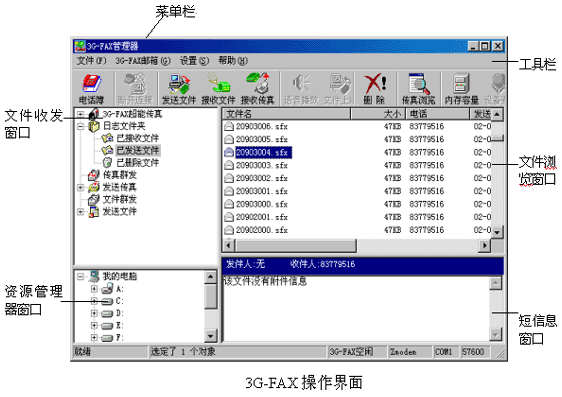Expand the 发送传真 tree node
This screenshot has width=562, height=397.
[x=81, y=187]
